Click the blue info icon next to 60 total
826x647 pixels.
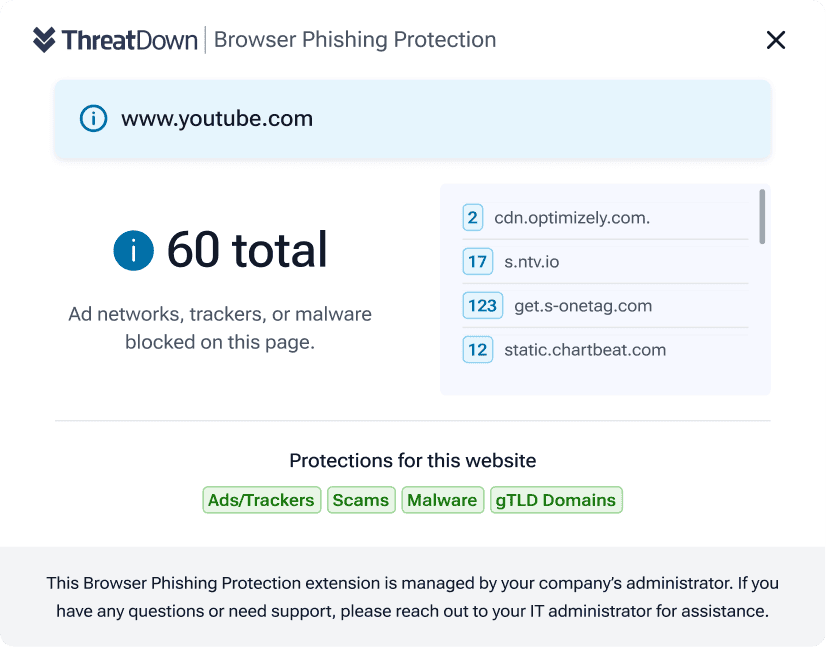134,250
